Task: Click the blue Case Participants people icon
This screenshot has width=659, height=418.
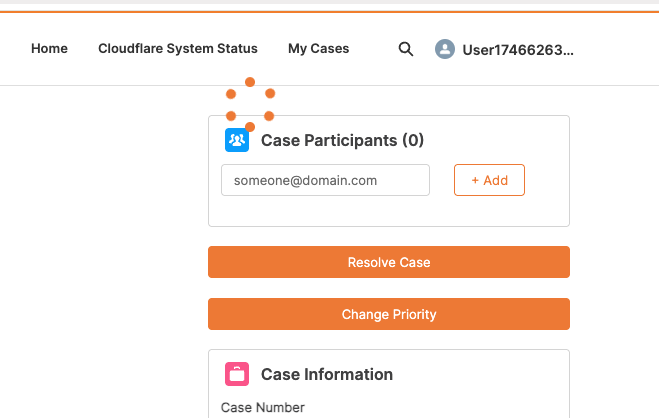Action: 237,140
